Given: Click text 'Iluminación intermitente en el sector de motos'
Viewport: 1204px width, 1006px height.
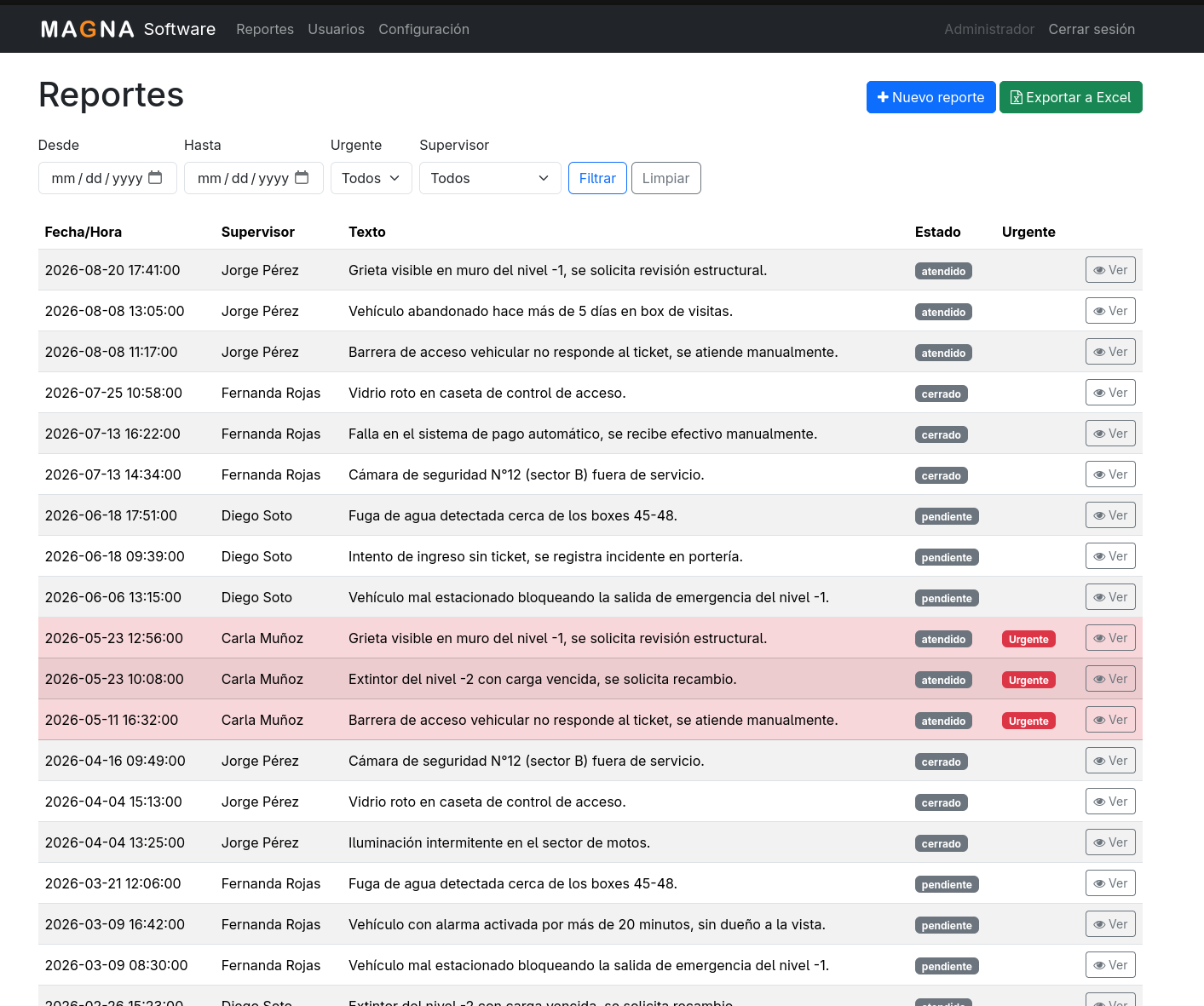Looking at the screenshot, I should pos(499,842).
